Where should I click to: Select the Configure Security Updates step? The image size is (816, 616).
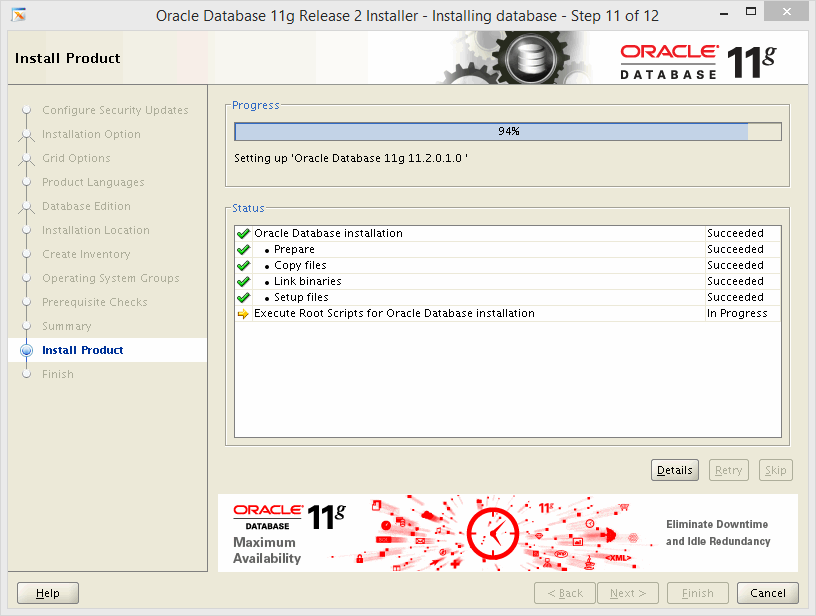(x=115, y=110)
